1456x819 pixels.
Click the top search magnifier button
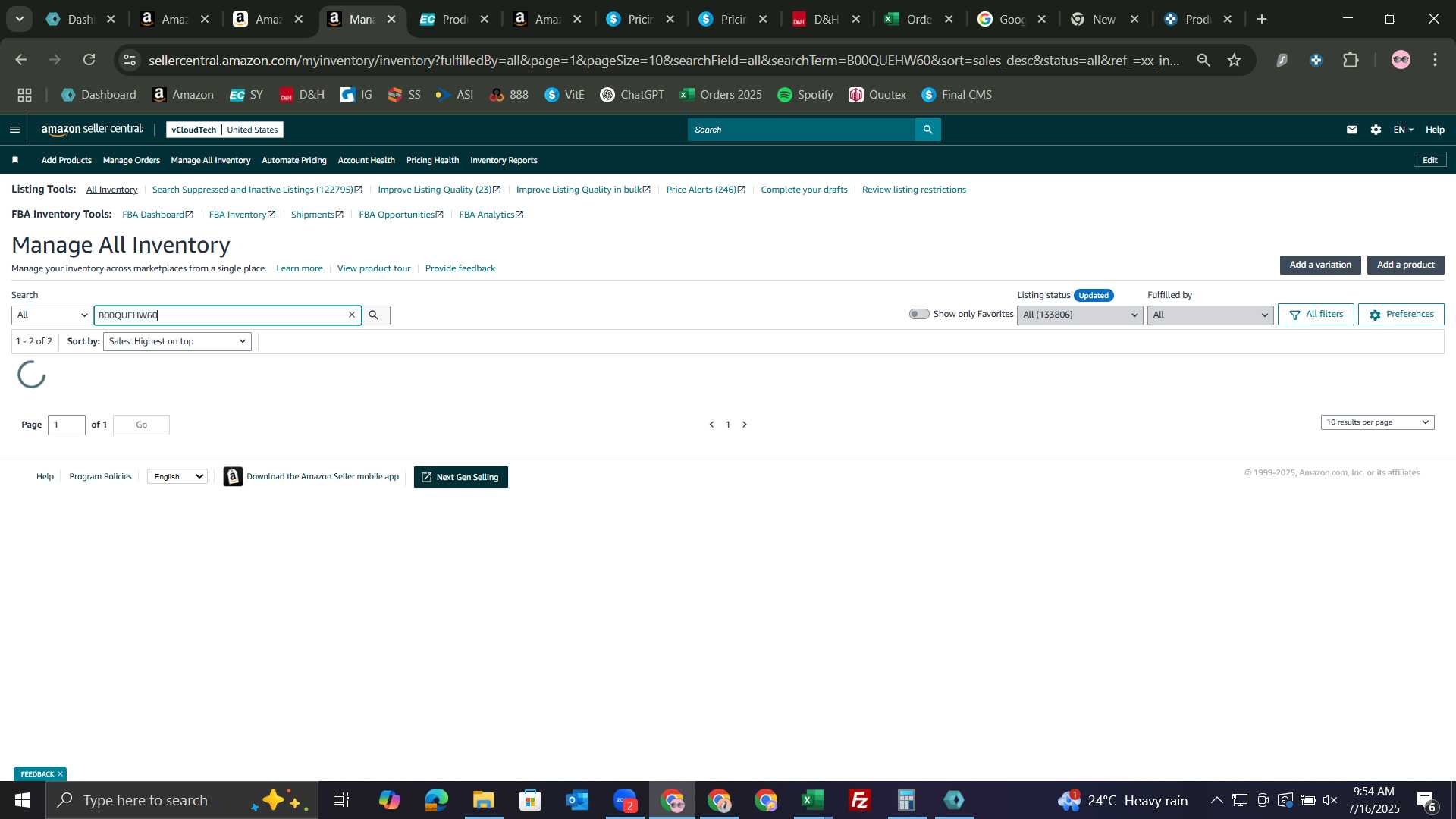click(x=927, y=130)
